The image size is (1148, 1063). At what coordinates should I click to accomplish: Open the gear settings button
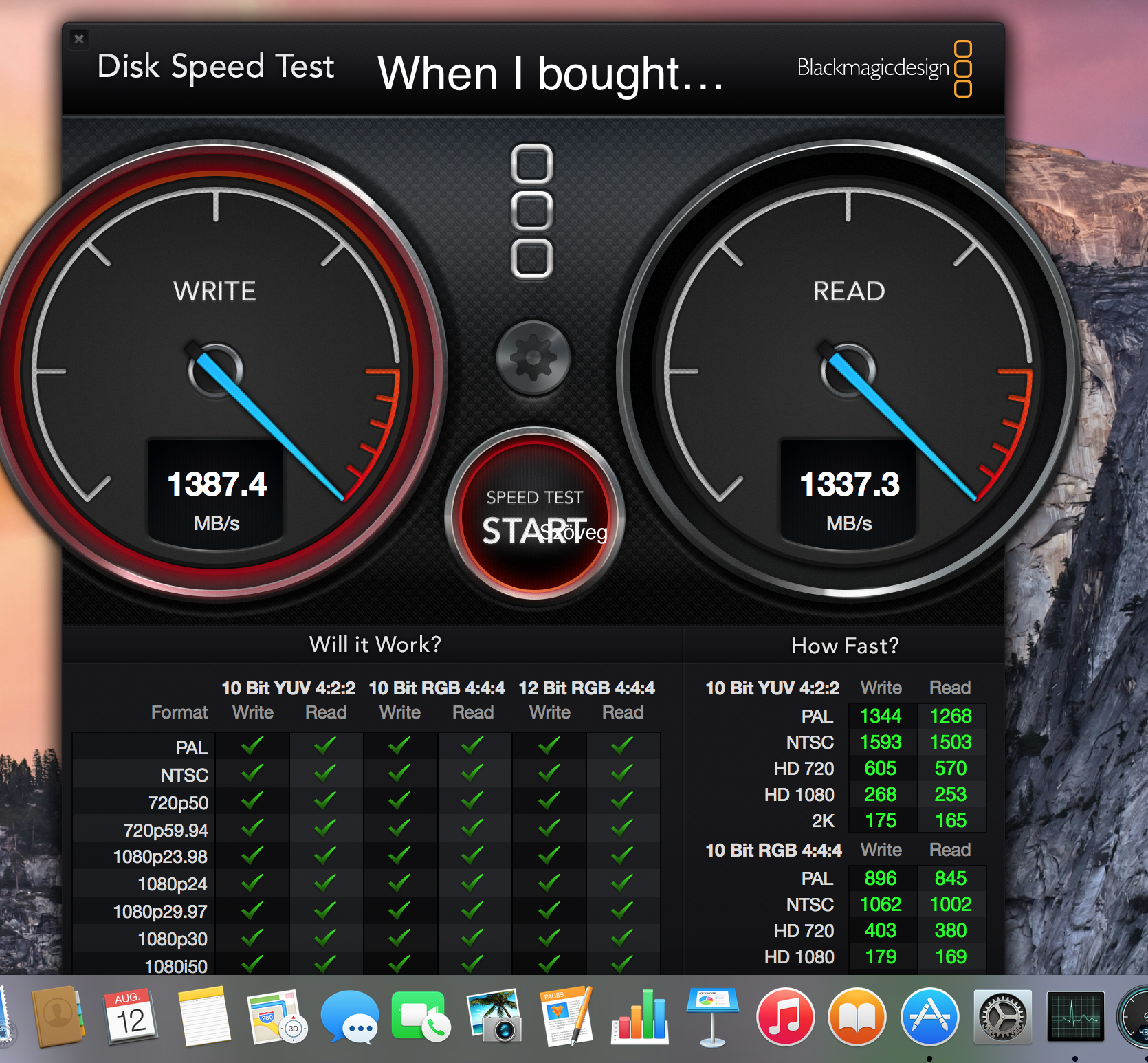tap(533, 358)
